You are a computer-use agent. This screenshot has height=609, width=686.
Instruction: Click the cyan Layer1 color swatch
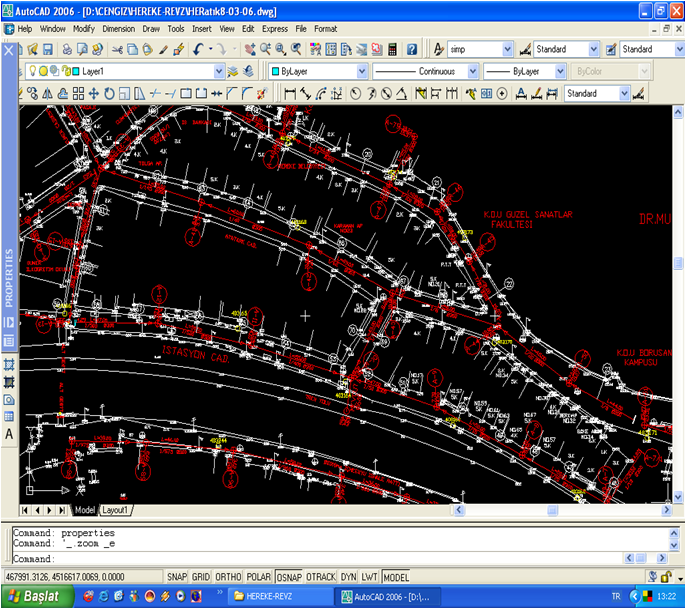click(x=76, y=71)
